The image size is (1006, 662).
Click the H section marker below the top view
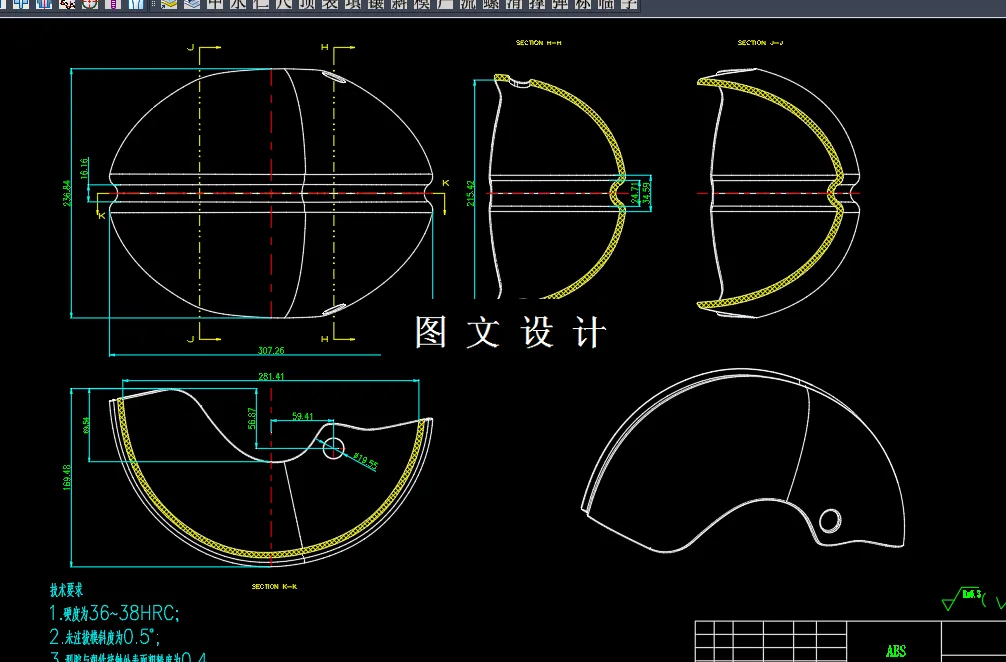(325, 339)
